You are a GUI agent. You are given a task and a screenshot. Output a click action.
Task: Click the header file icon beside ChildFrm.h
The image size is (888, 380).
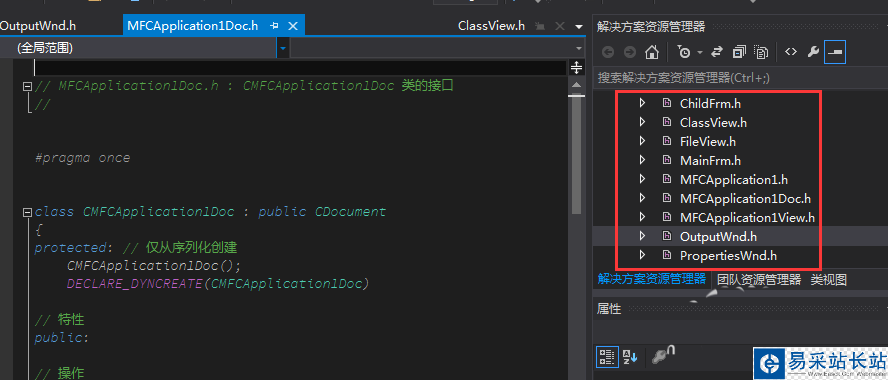(667, 103)
